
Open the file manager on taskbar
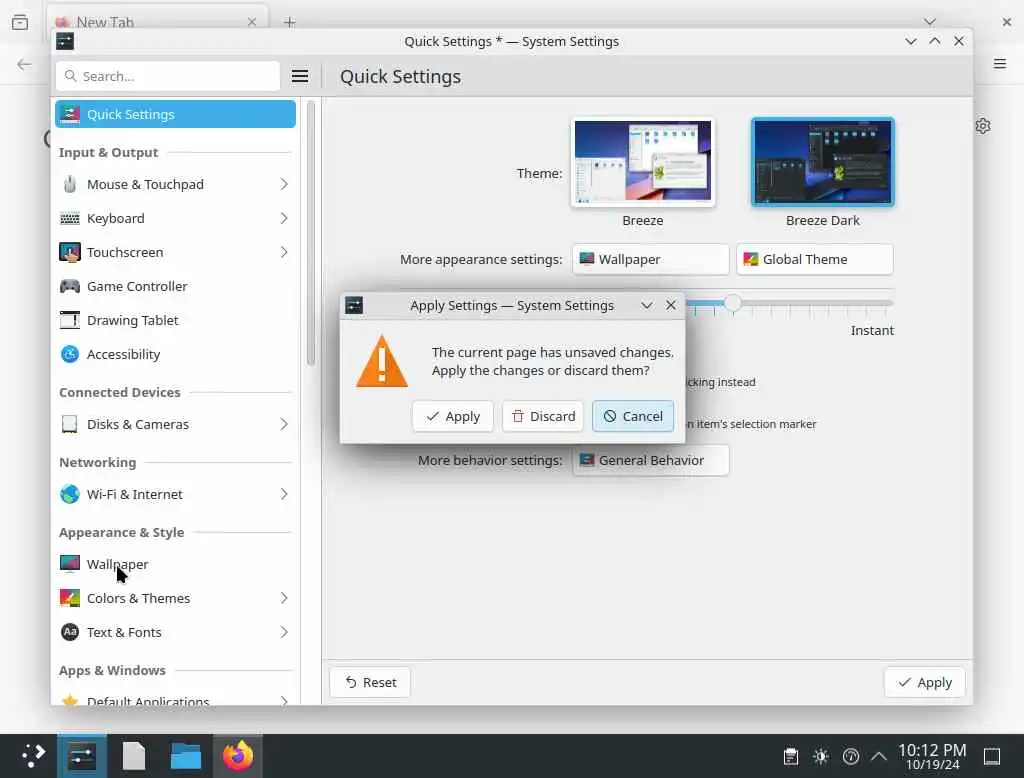pyautogui.click(x=185, y=756)
